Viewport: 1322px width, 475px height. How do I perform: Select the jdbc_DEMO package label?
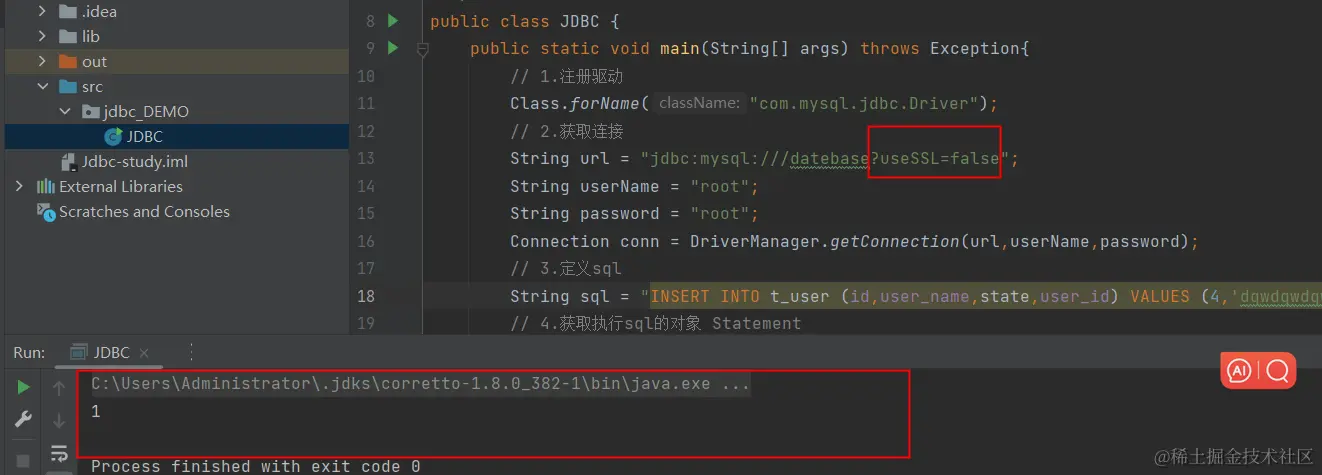tap(146, 111)
